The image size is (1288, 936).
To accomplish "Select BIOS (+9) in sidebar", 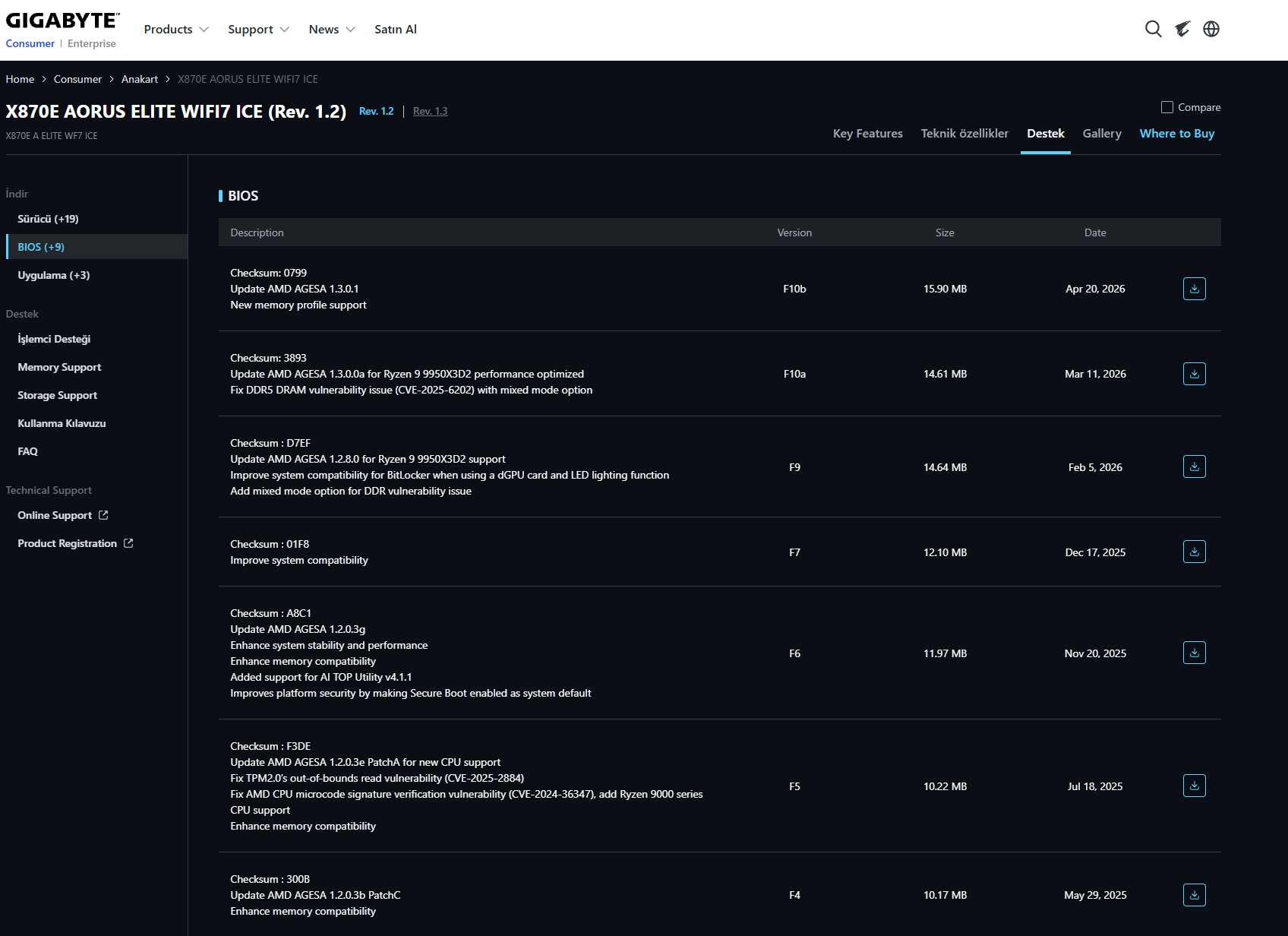I will pyautogui.click(x=97, y=247).
